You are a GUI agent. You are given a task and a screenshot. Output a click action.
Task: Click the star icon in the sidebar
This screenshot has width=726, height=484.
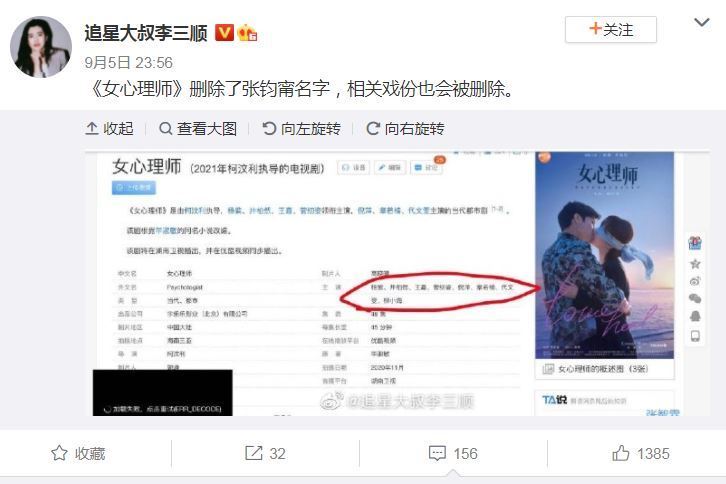pyautogui.click(x=695, y=264)
